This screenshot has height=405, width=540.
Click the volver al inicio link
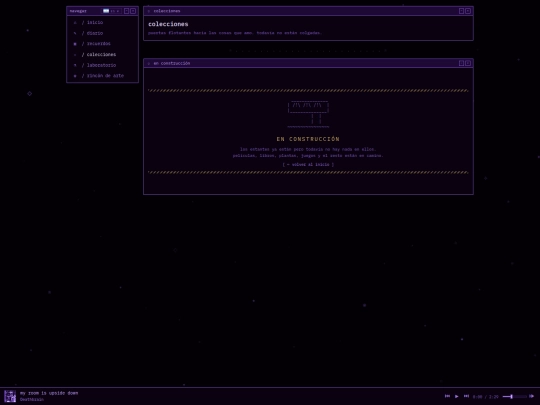(x=308, y=165)
